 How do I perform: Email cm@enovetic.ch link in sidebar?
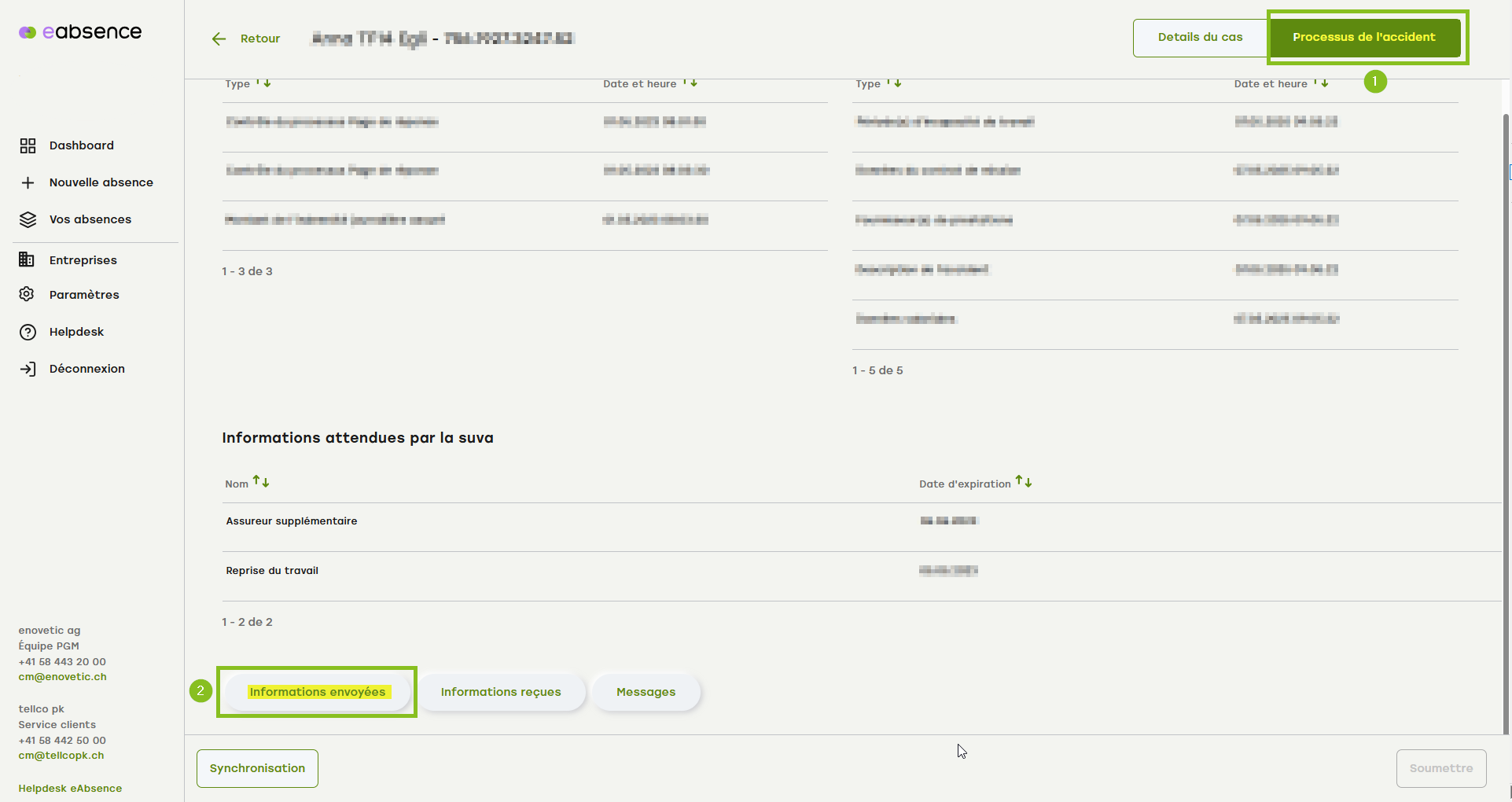(62, 677)
